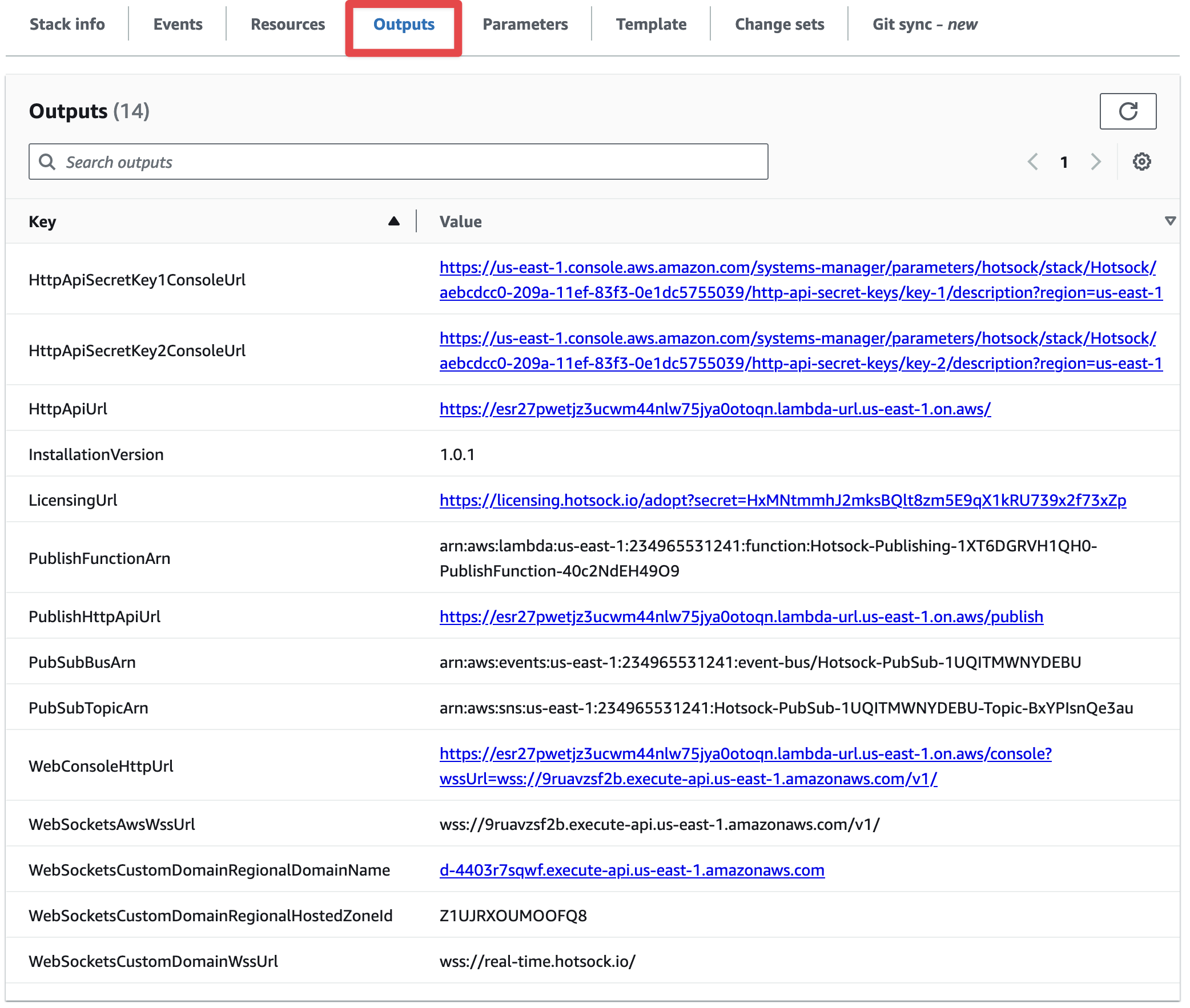Click the refresh/reload outputs icon
This screenshot has width=1190, height=1008.
coord(1127,111)
